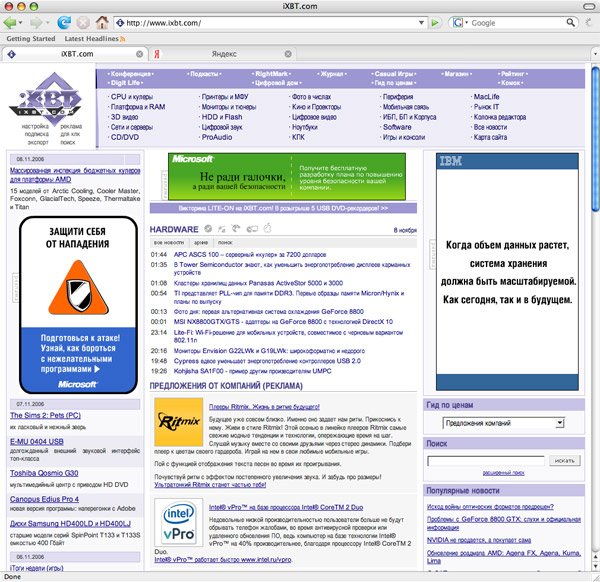The width and height of the screenshot is (600, 582).
Task: Click the iXBT logo
Action: 45,99
